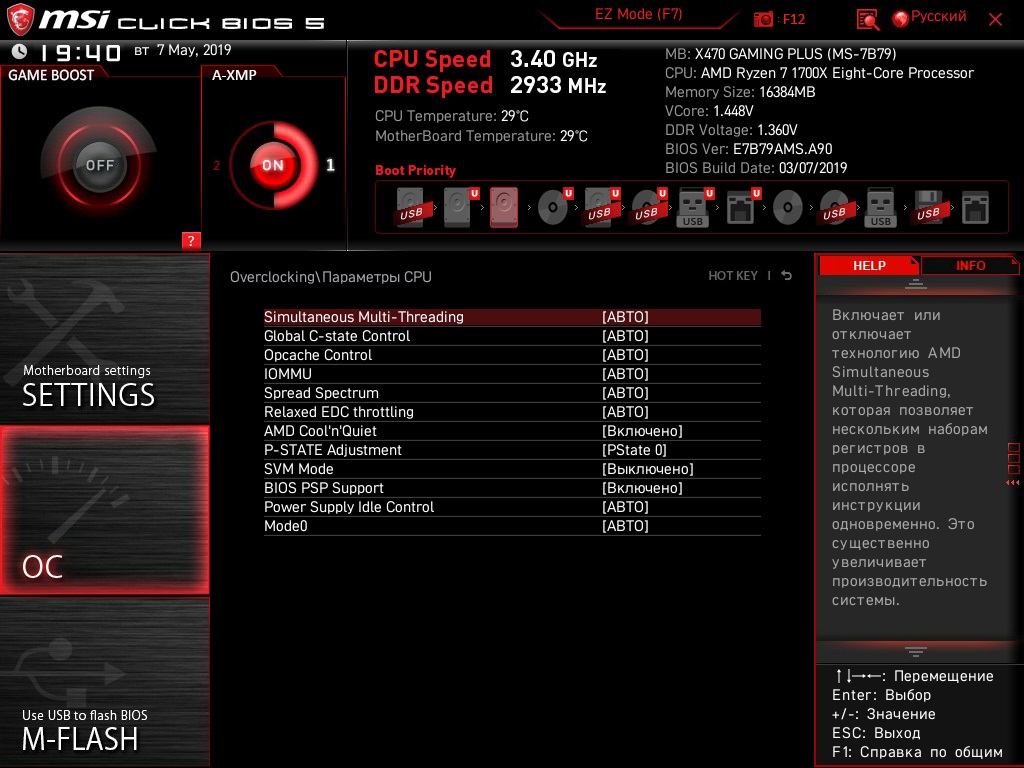This screenshot has height=768, width=1024.
Task: Open Spread Spectrum value dropdown
Action: pos(625,392)
